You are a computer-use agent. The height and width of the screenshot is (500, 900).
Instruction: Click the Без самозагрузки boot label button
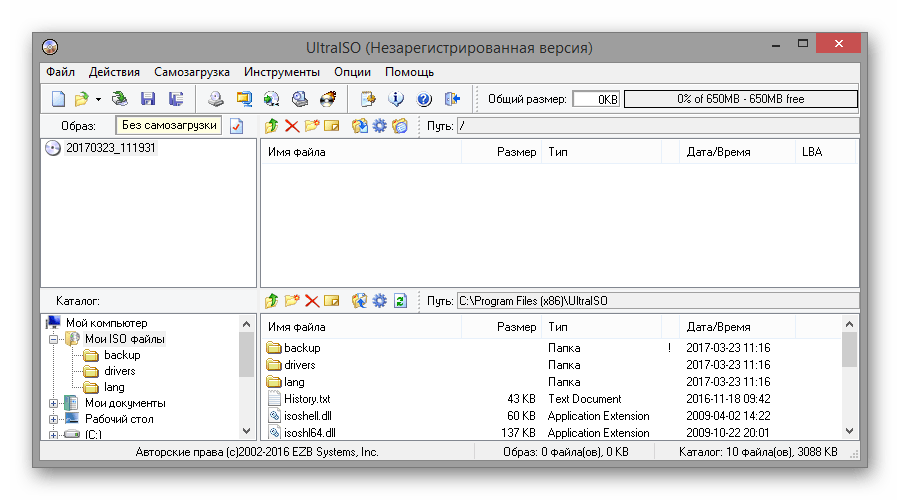(168, 126)
